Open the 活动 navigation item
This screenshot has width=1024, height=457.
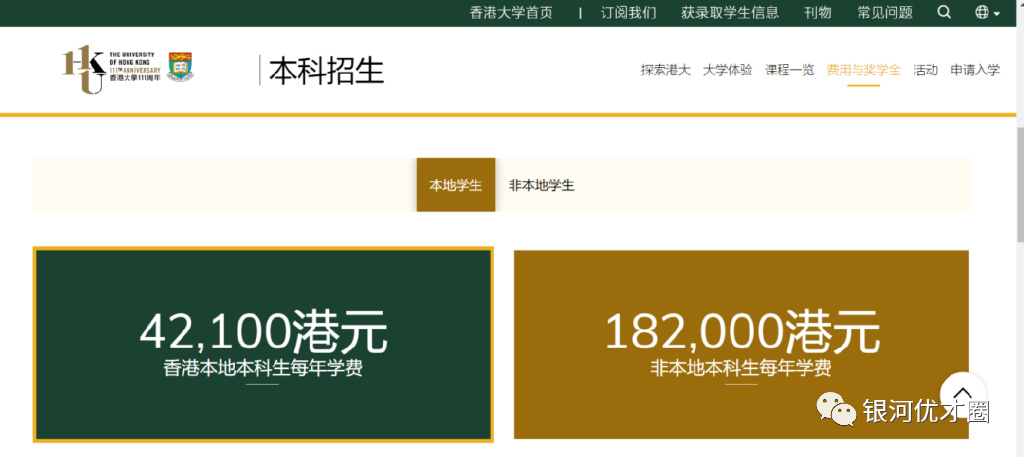tap(925, 70)
